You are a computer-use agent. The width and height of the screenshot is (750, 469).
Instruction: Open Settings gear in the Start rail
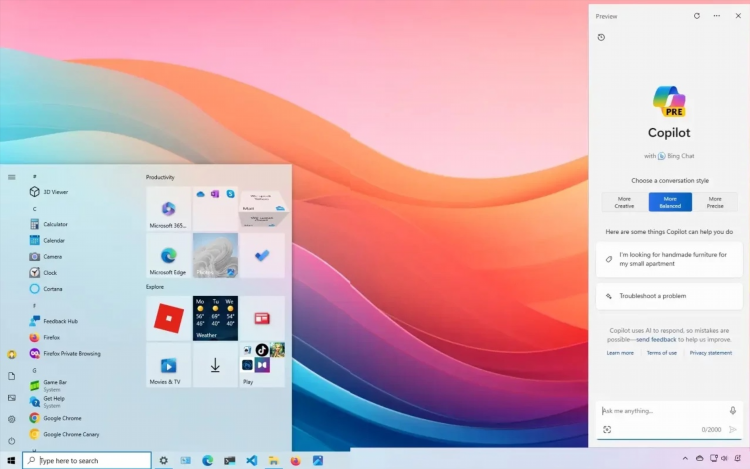[11, 419]
